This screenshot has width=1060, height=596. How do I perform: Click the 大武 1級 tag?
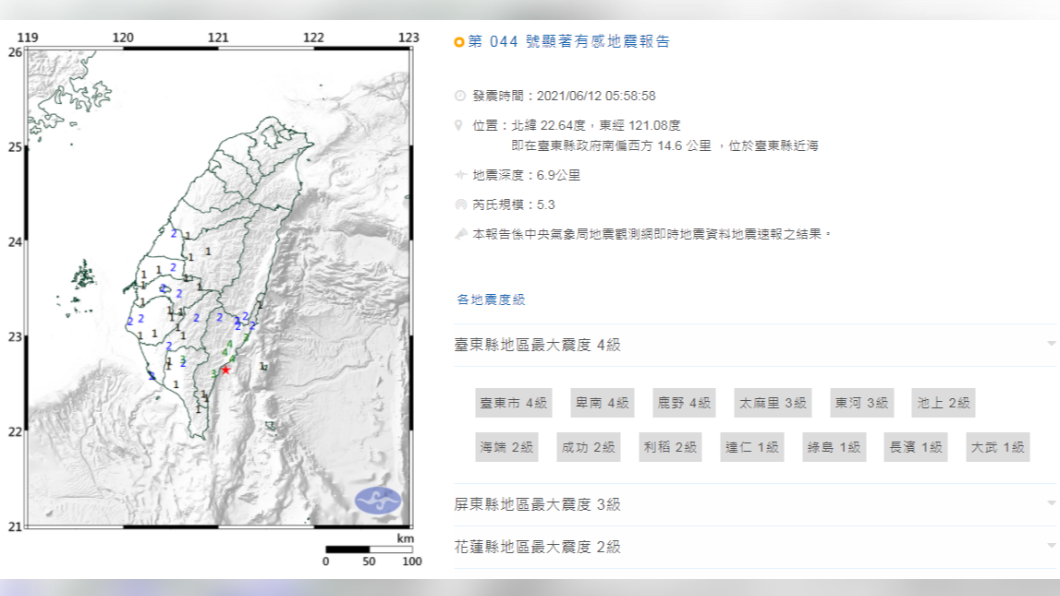[x=997, y=447]
